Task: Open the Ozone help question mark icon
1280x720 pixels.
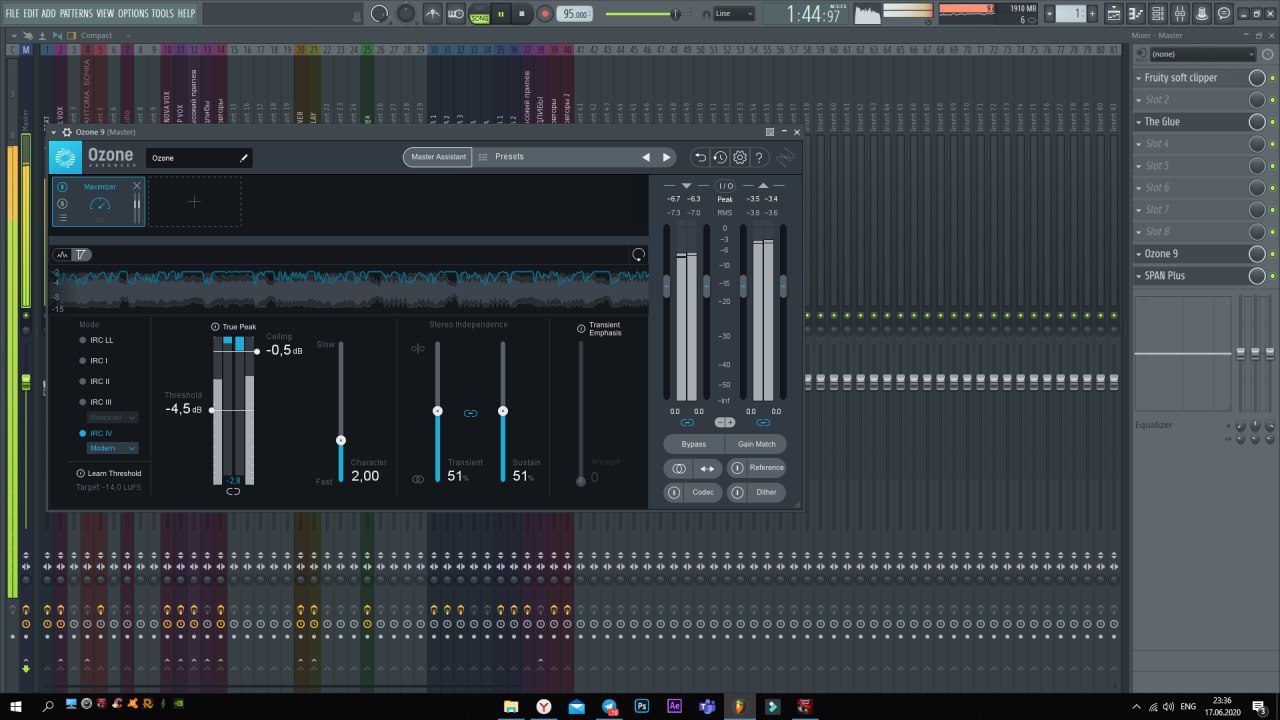Action: pyautogui.click(x=759, y=157)
